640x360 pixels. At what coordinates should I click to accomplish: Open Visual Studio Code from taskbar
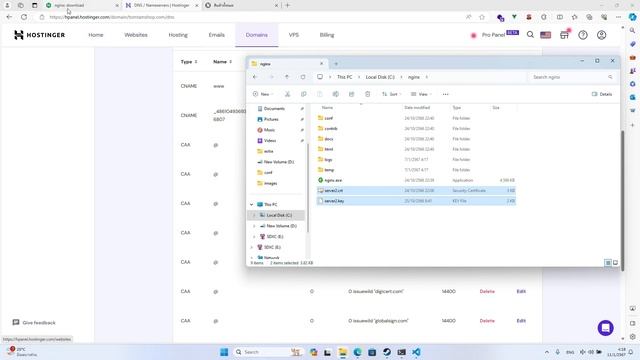point(416,352)
